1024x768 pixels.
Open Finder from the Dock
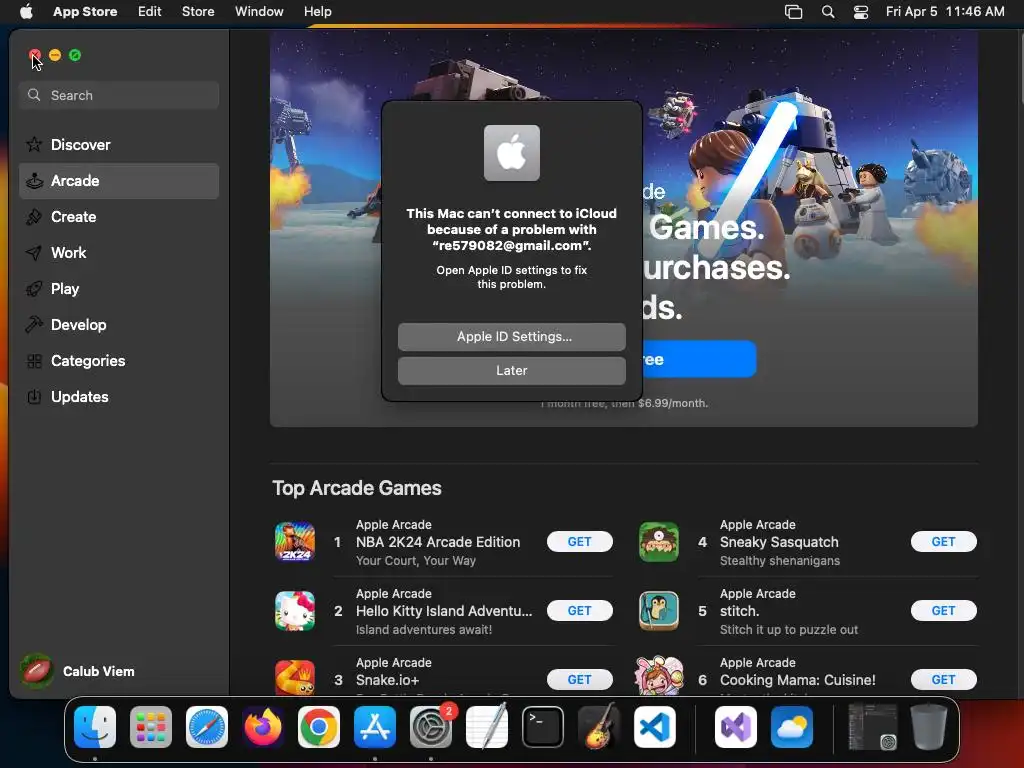[95, 727]
